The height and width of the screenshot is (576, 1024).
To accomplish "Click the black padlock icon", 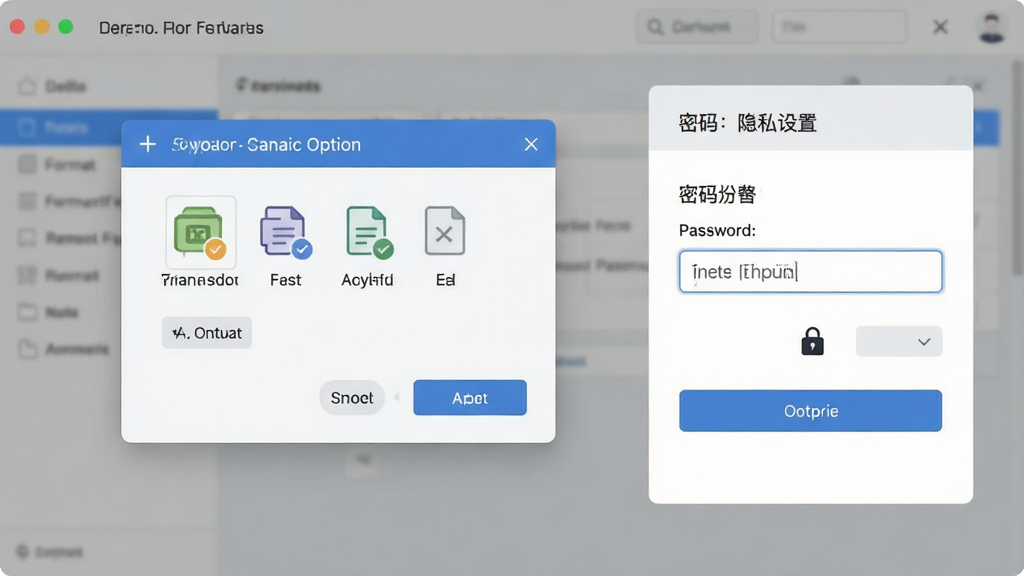I will coord(812,341).
